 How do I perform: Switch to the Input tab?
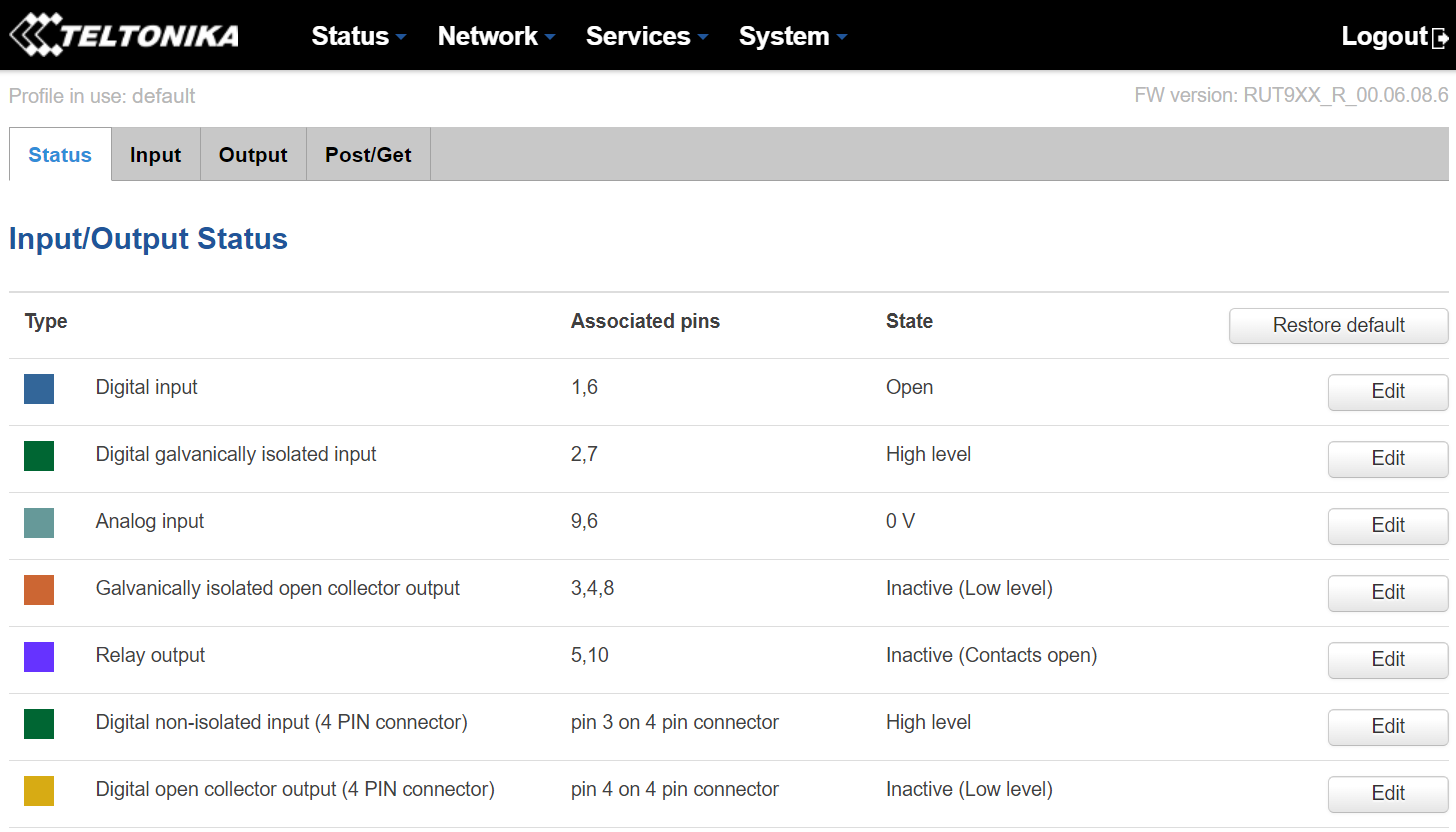[x=156, y=154]
